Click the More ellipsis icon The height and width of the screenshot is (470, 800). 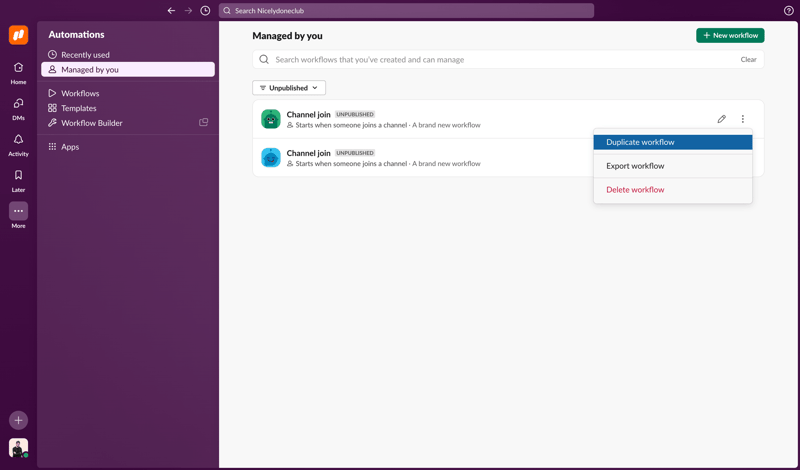18,211
